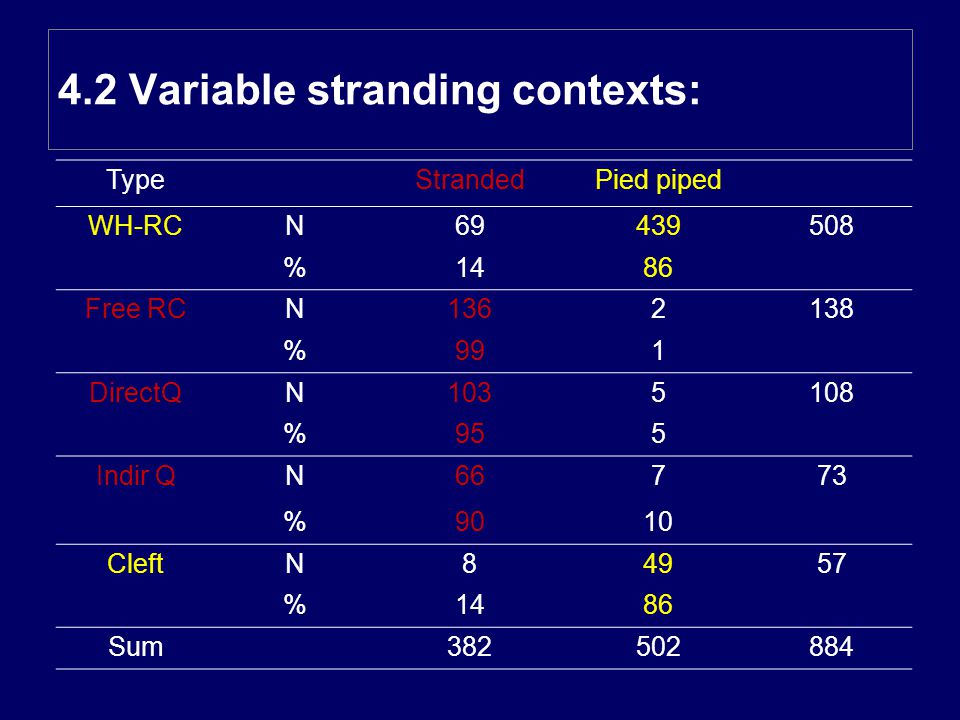Select the pied piped sum value 502
The image size is (960, 720).
[658, 647]
